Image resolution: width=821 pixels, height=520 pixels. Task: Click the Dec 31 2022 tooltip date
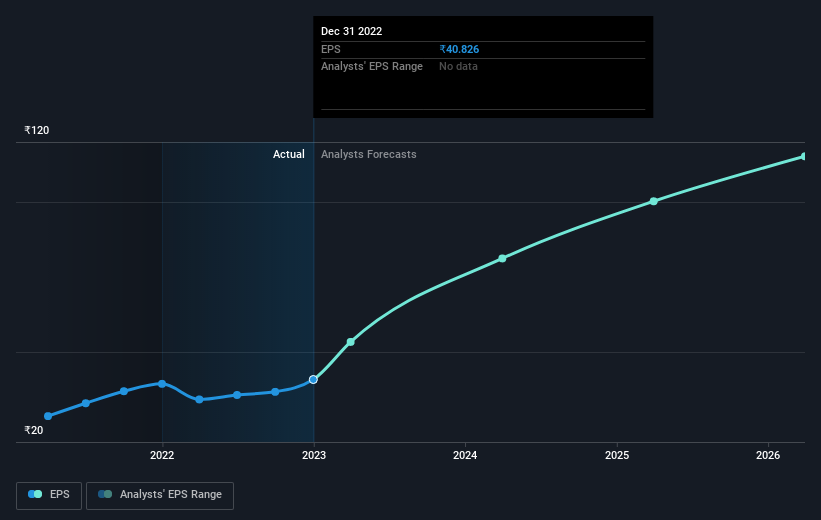[x=351, y=31]
